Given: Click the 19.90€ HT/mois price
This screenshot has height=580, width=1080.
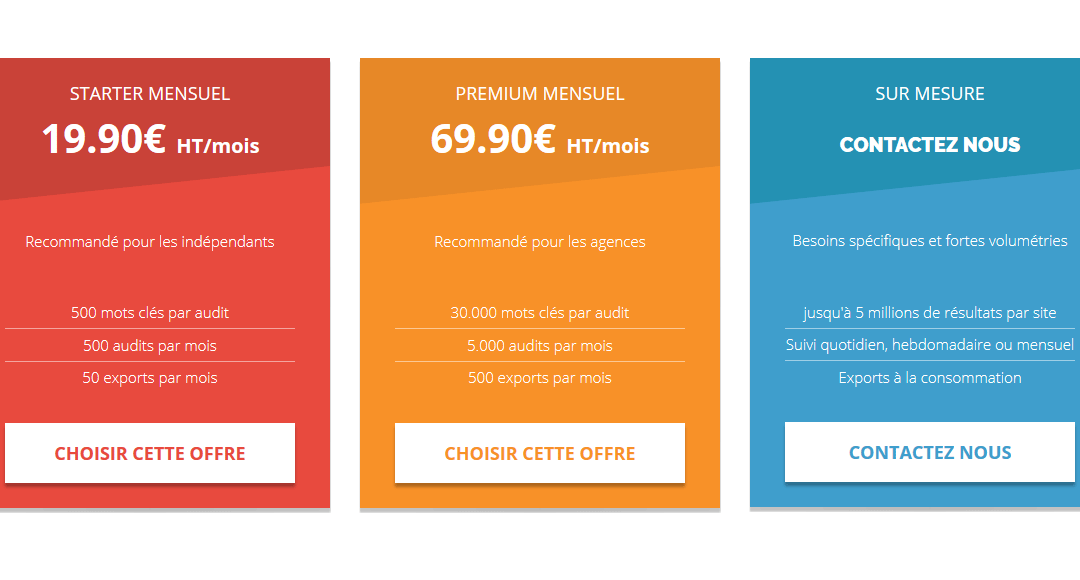Looking at the screenshot, I should point(150,139).
